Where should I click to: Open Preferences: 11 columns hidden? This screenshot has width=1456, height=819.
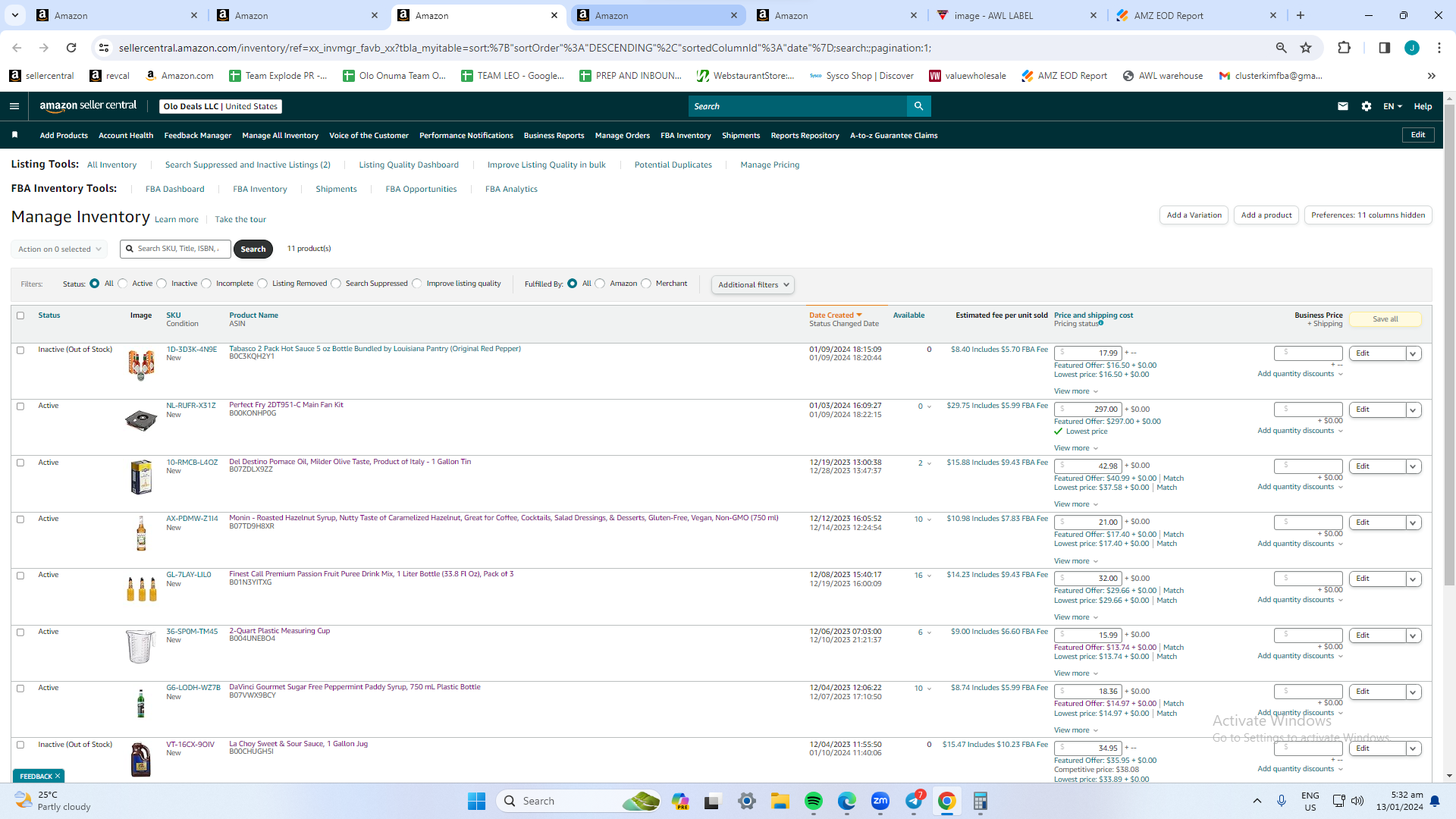pyautogui.click(x=1368, y=215)
